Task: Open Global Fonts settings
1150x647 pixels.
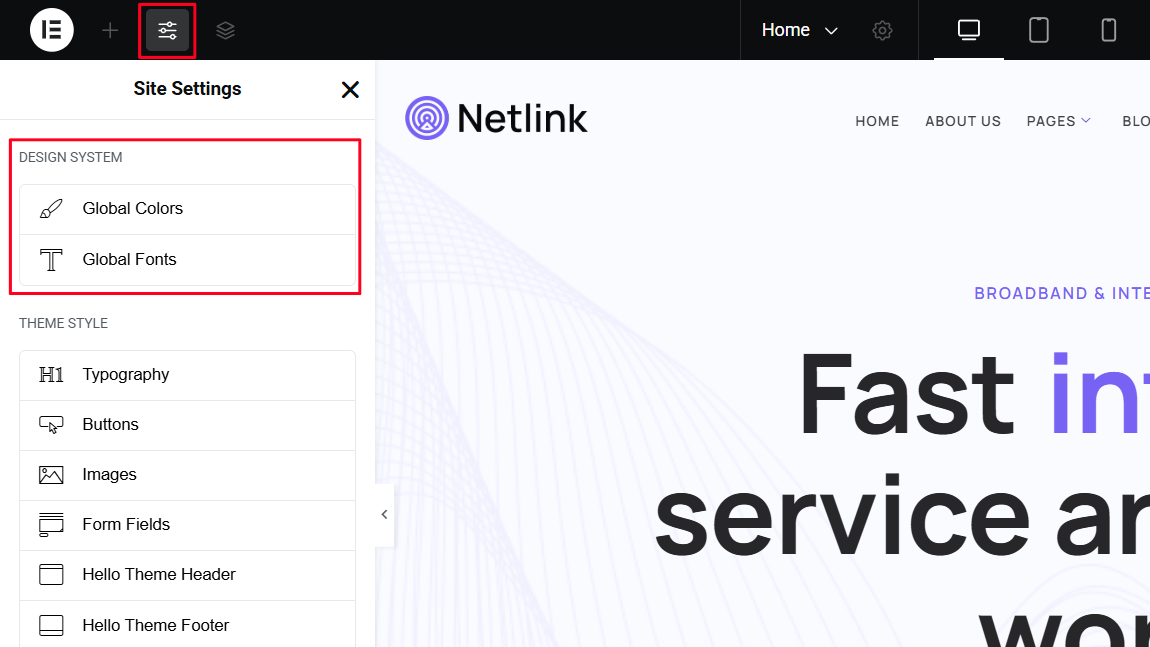Action: tap(187, 260)
